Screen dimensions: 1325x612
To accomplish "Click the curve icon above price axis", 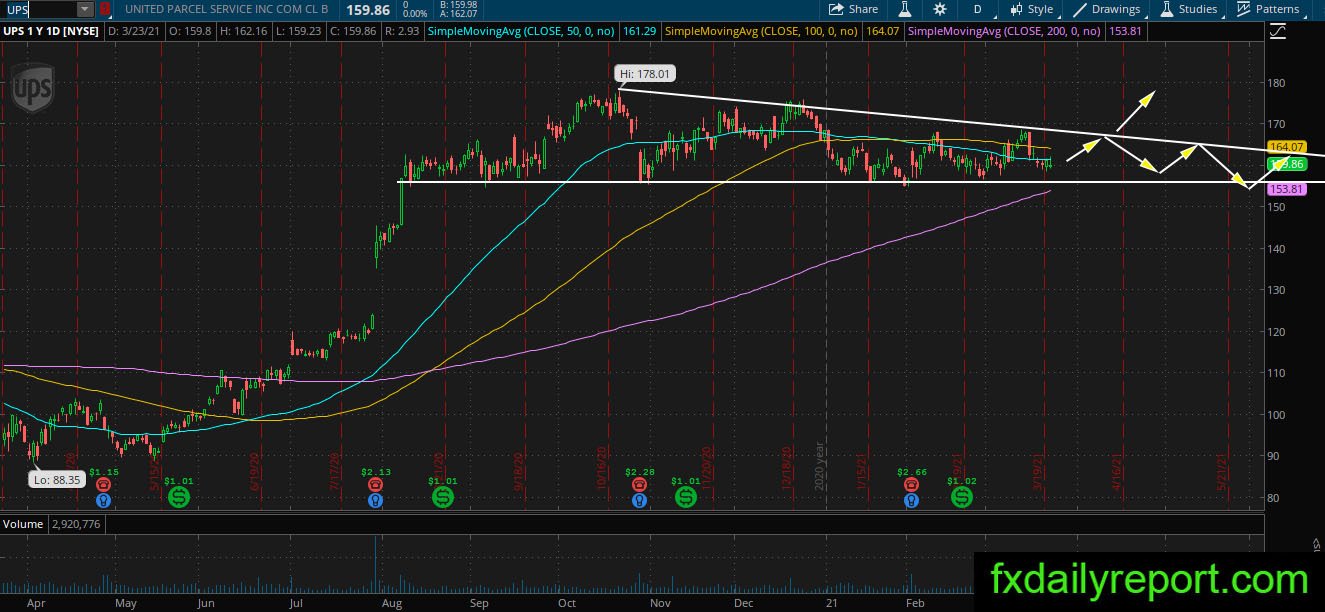I will pos(1277,32).
